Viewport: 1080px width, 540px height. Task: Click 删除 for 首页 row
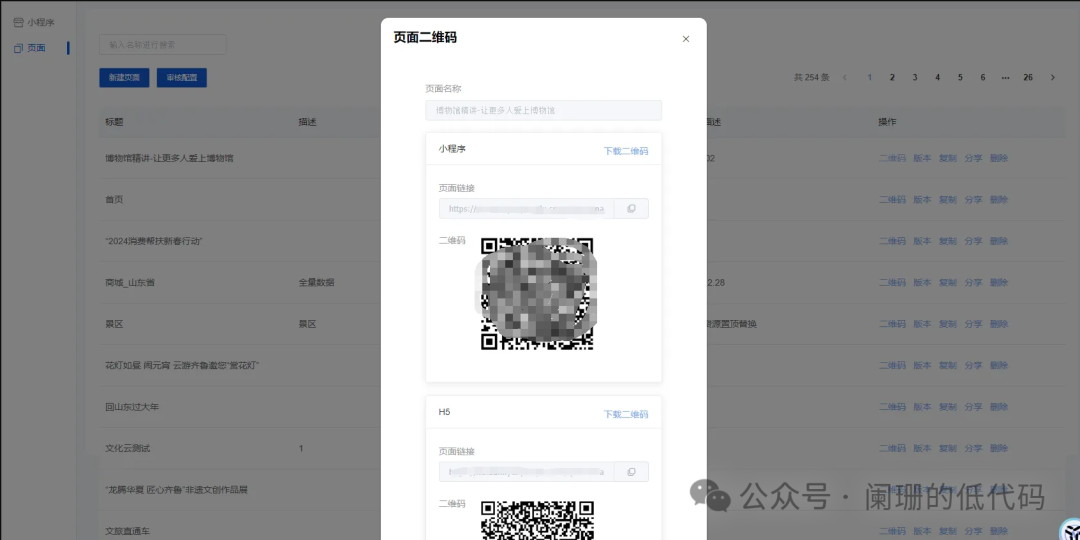[x=999, y=200]
